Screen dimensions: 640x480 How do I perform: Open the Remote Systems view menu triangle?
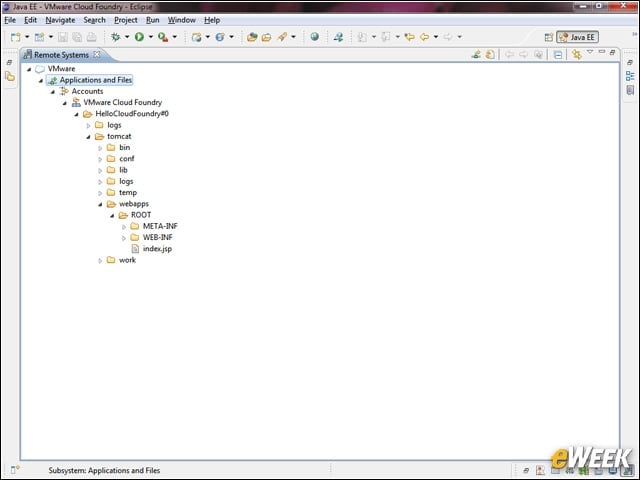coord(590,52)
